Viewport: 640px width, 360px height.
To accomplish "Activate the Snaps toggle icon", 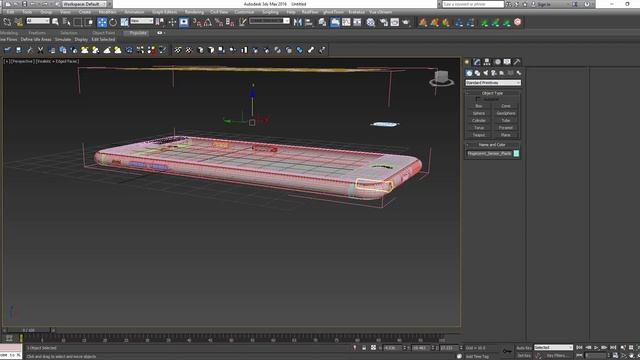I will tap(197, 22).
